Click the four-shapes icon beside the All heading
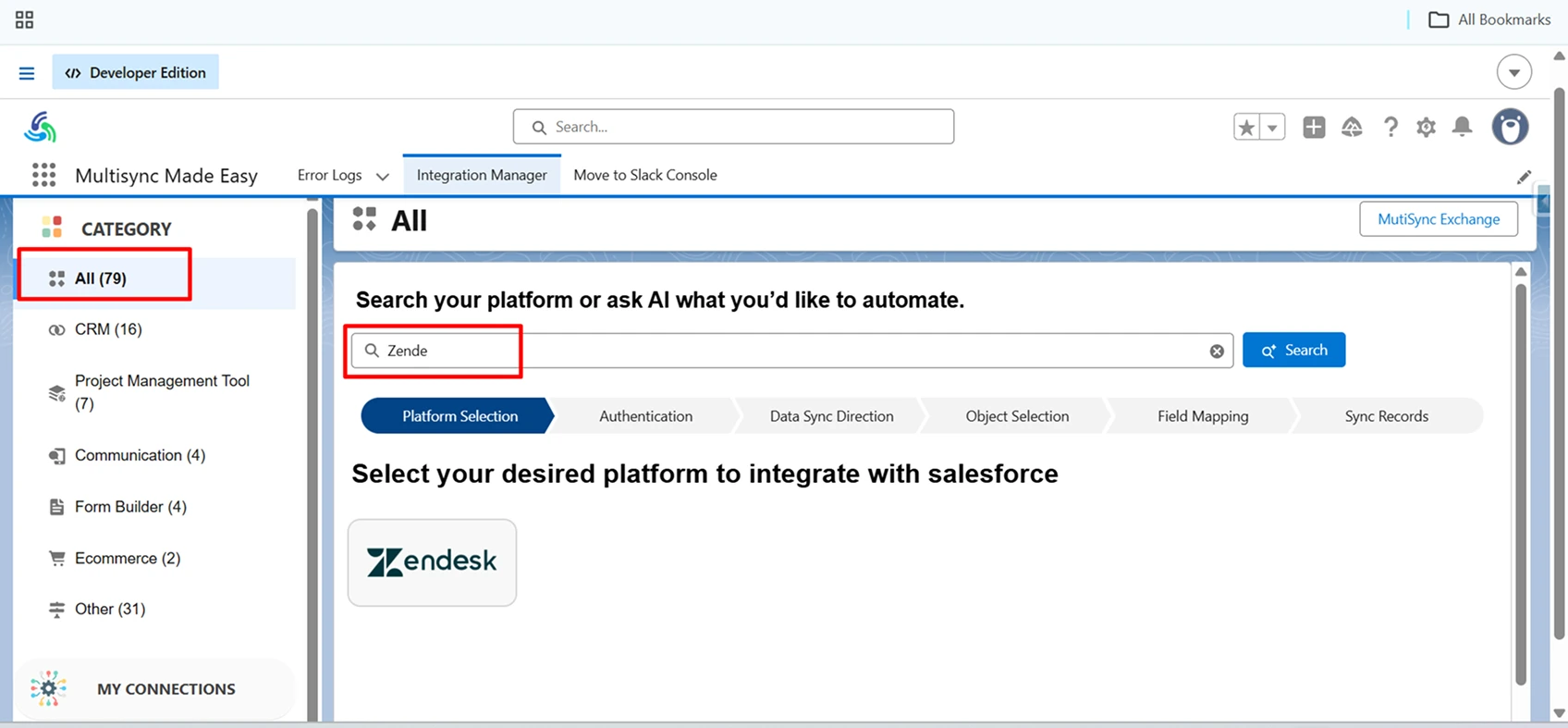Screen dimensions: 1568x728 [x=364, y=219]
